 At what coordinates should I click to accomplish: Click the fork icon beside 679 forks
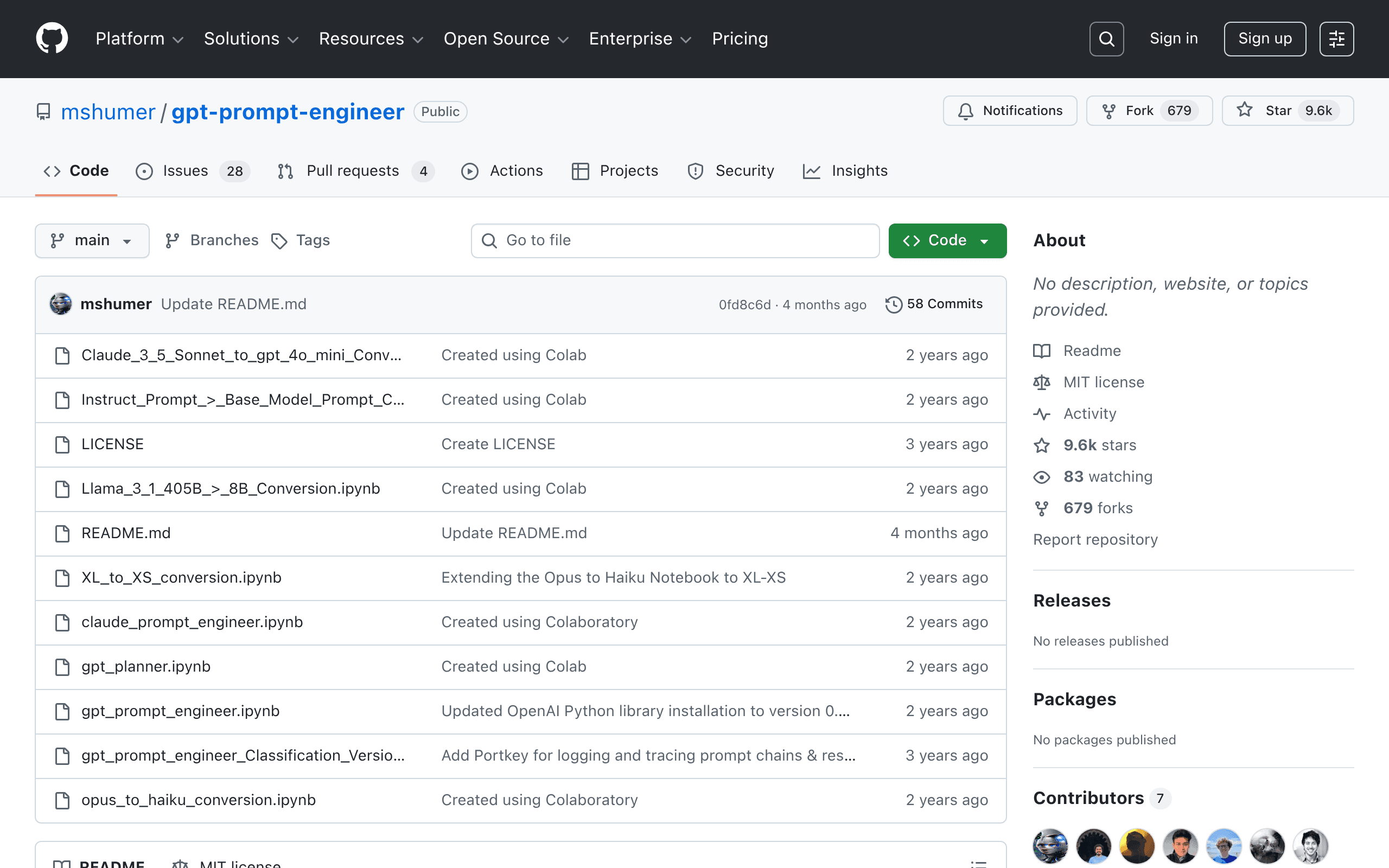(1042, 509)
